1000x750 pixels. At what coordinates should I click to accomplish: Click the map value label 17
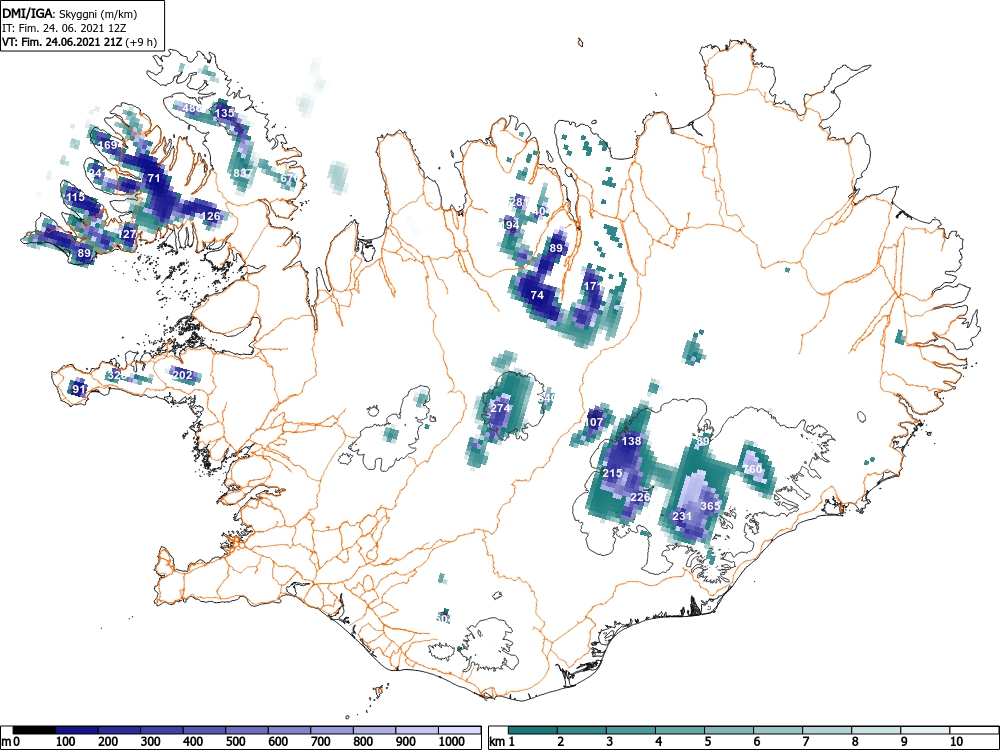tap(591, 286)
